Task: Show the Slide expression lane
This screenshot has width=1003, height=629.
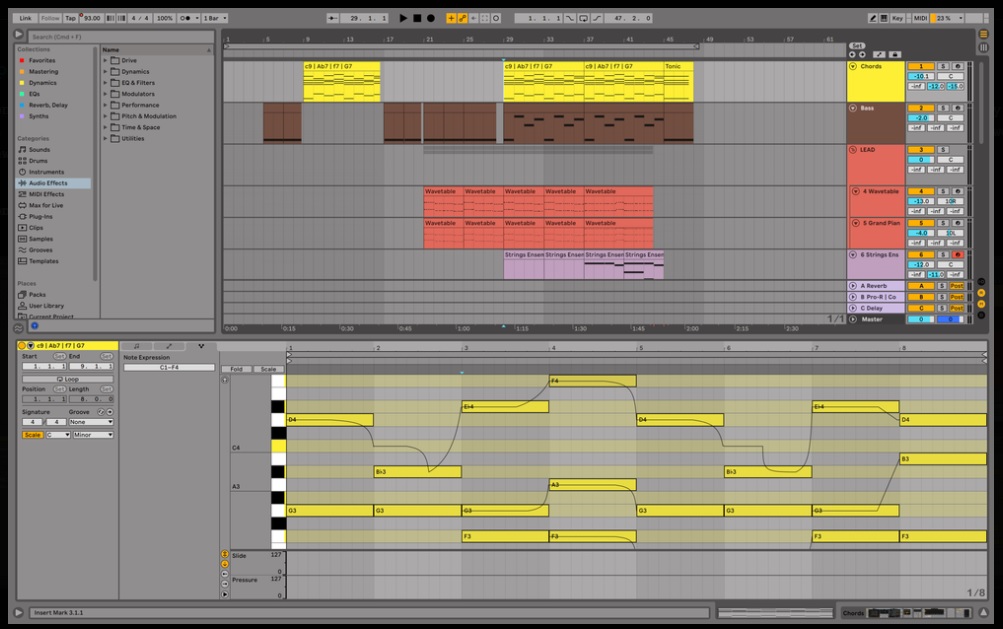Action: point(225,554)
